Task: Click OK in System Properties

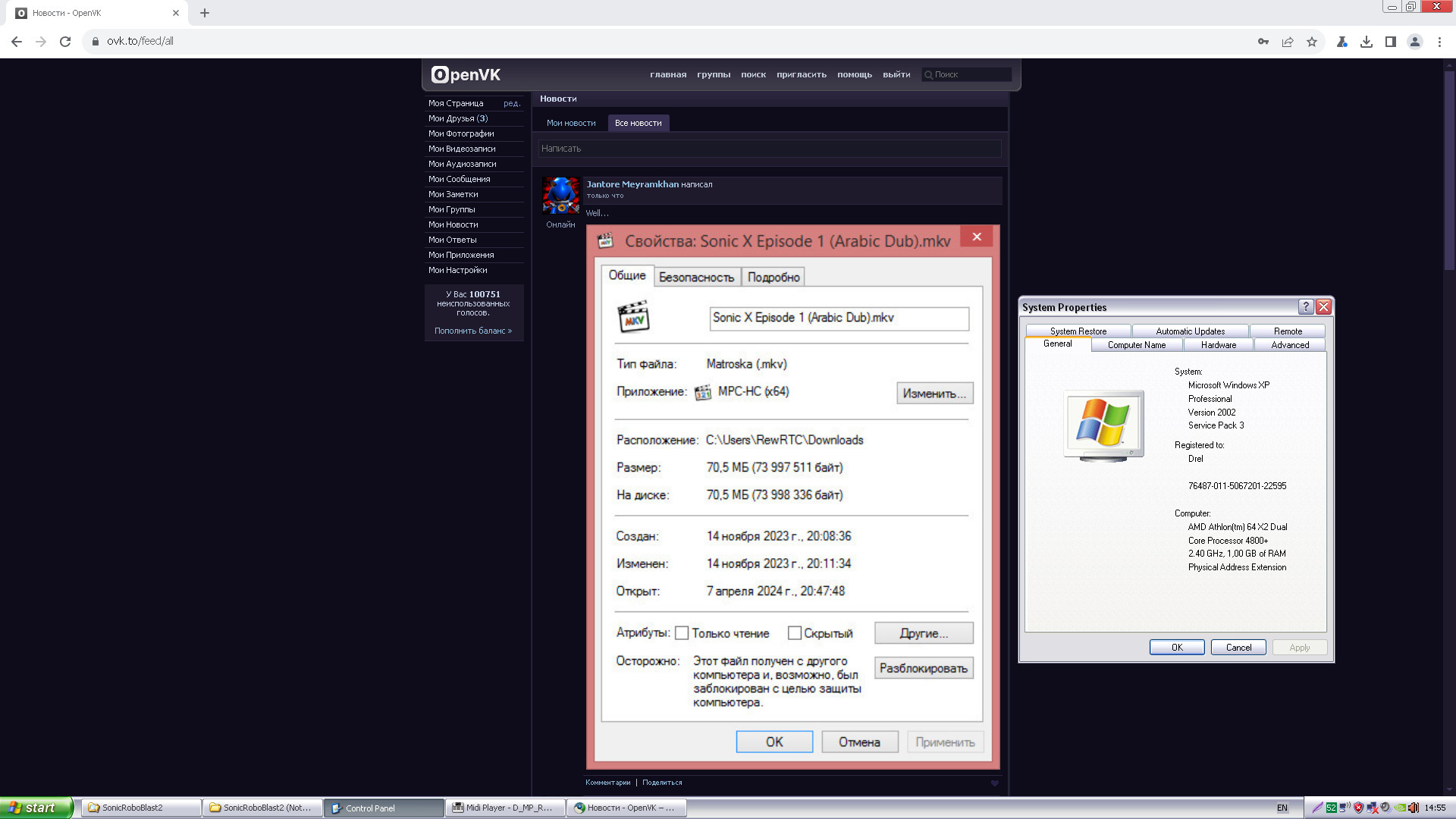Action: point(1176,647)
